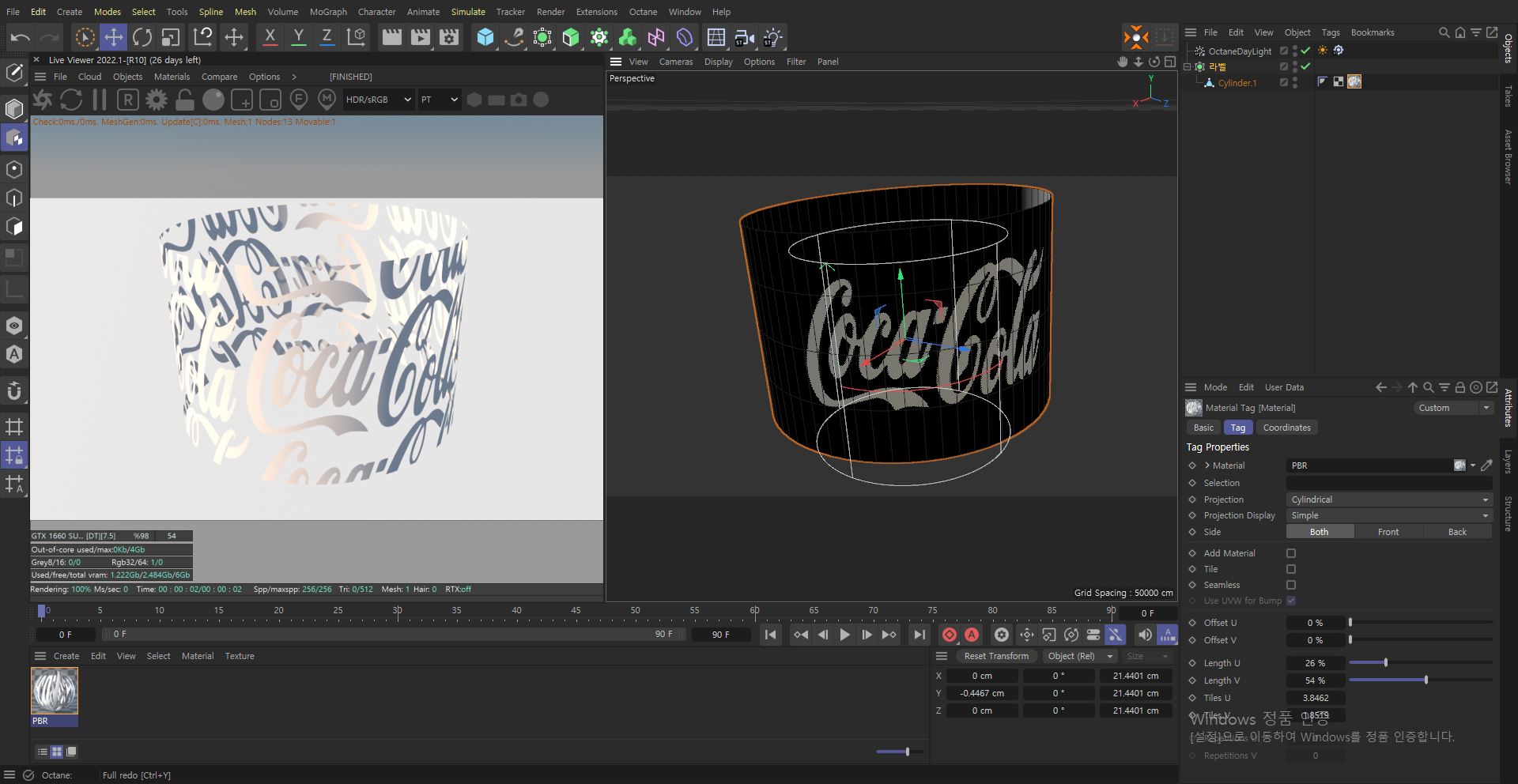The image size is (1518, 784).
Task: Select the Rotate tool
Action: (x=142, y=37)
